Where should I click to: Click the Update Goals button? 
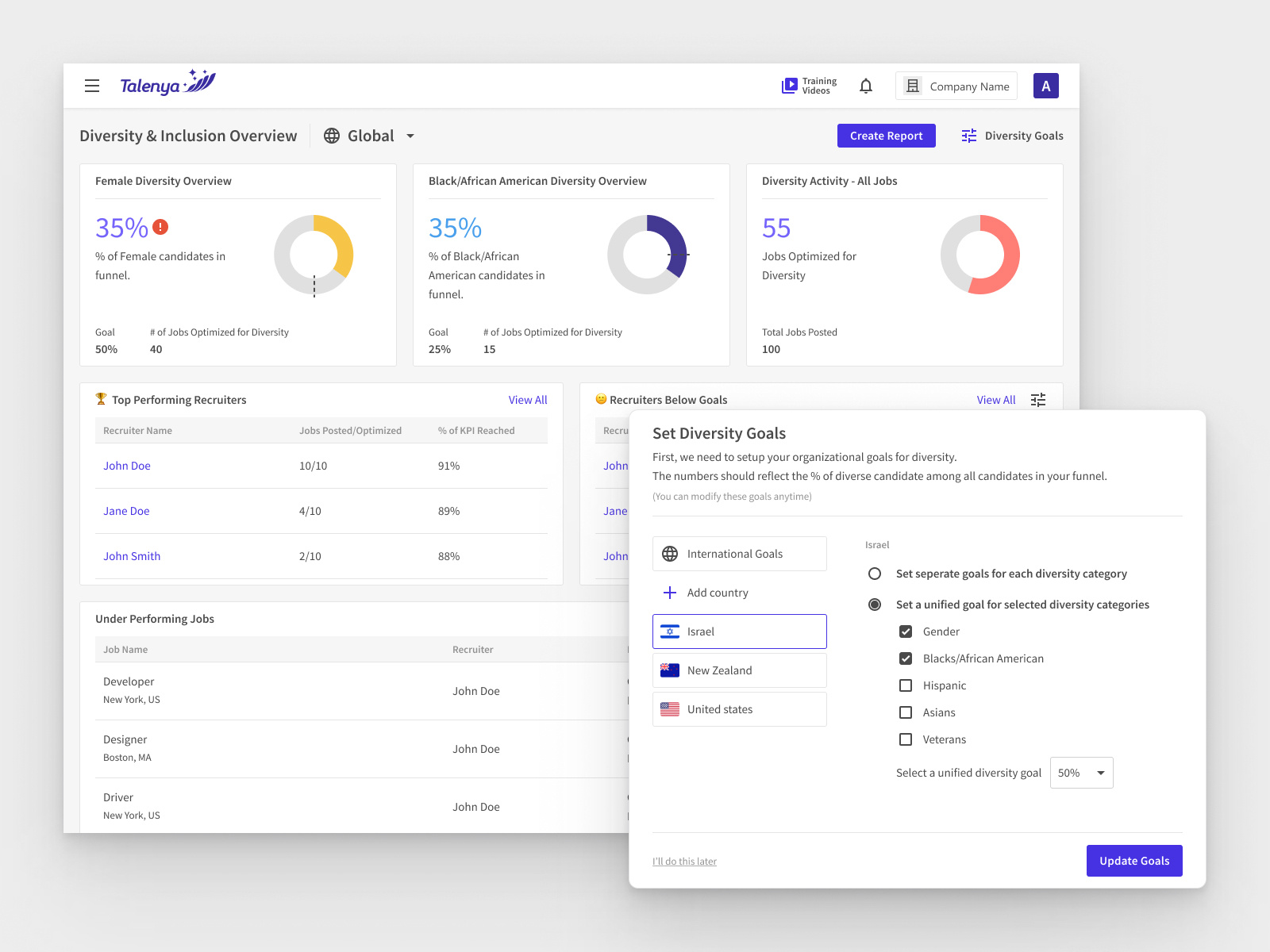[x=1134, y=860]
